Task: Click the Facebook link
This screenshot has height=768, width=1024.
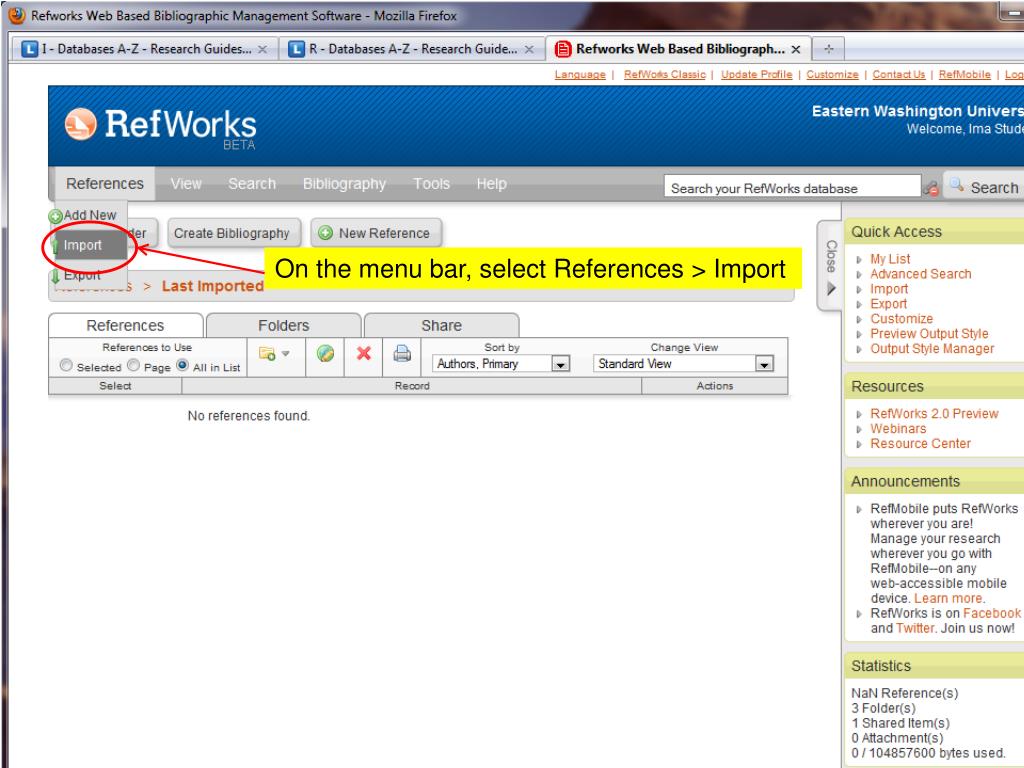Action: click(x=991, y=613)
